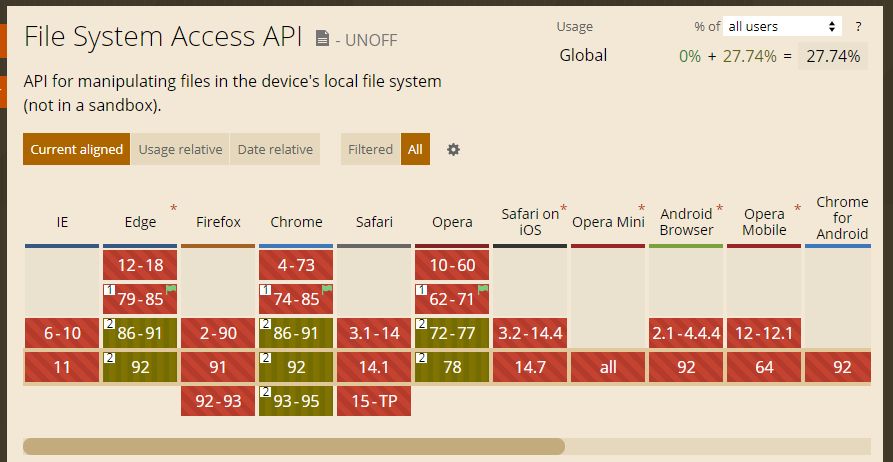893x462 pixels.
Task: Click the Firefox 92-93 cell
Action: tap(218, 401)
